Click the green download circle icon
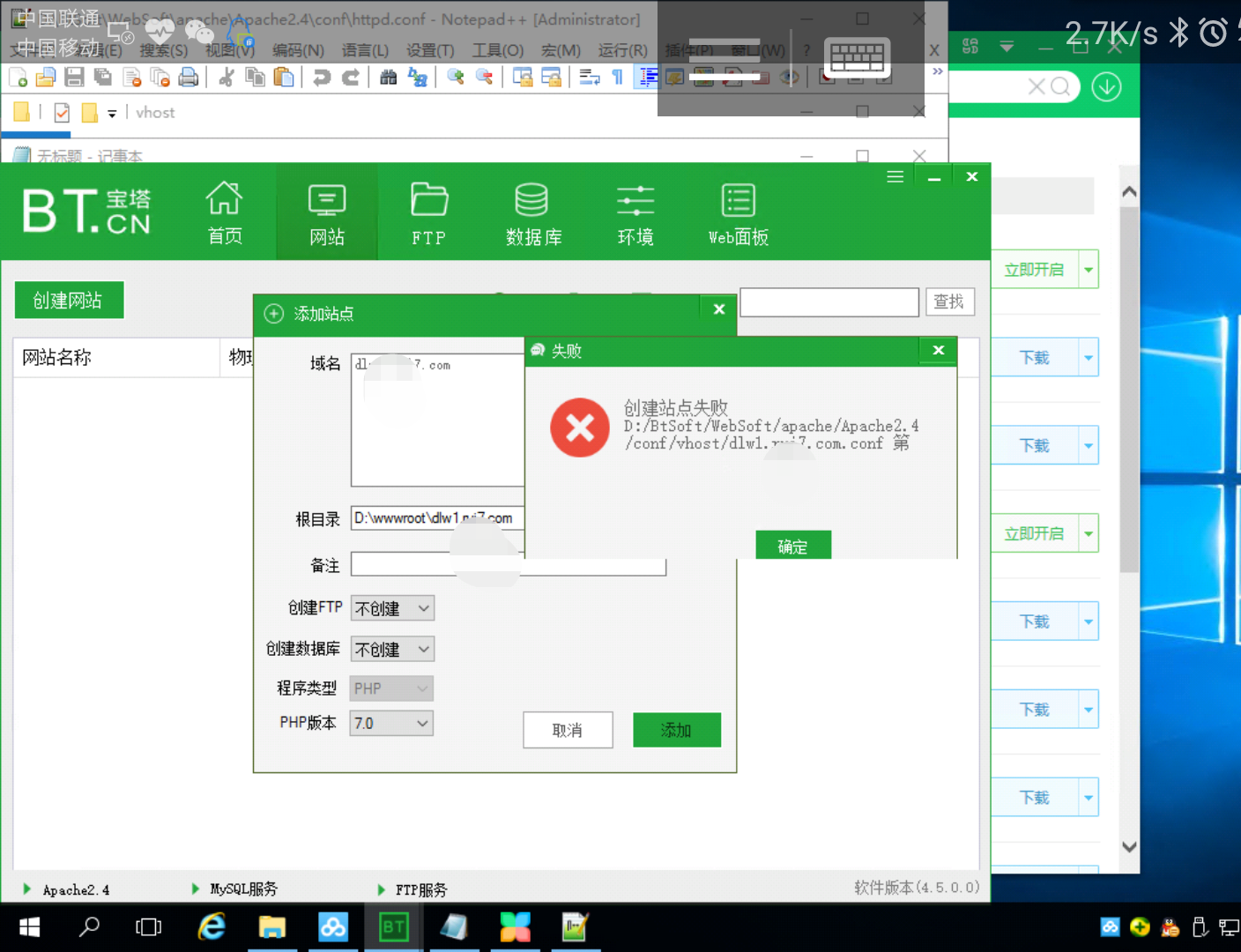The width and height of the screenshot is (1241, 952). 1106,86
